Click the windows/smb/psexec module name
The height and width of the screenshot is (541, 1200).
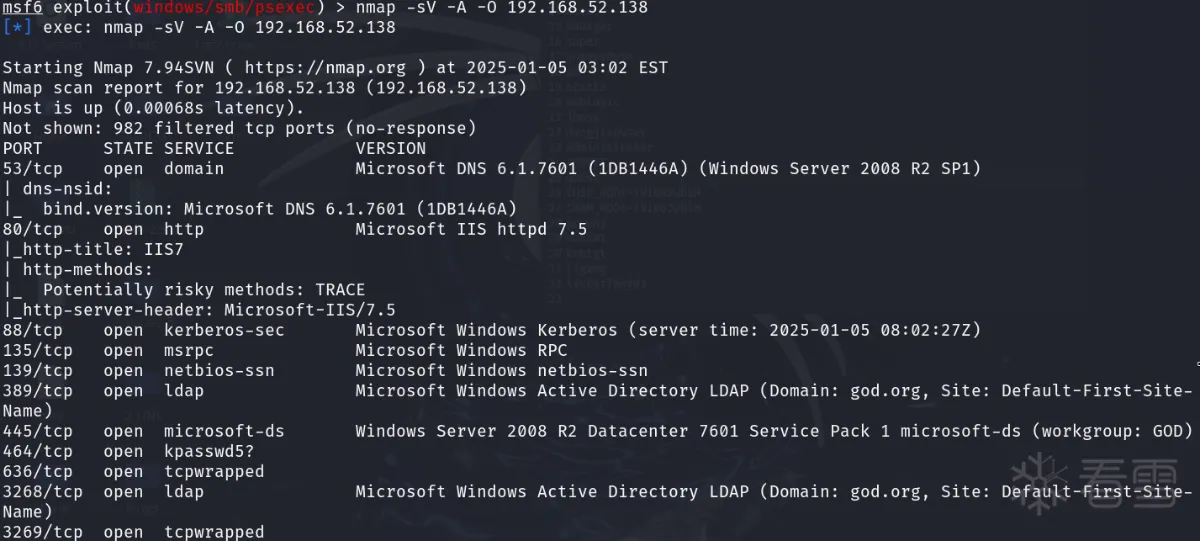[225, 8]
